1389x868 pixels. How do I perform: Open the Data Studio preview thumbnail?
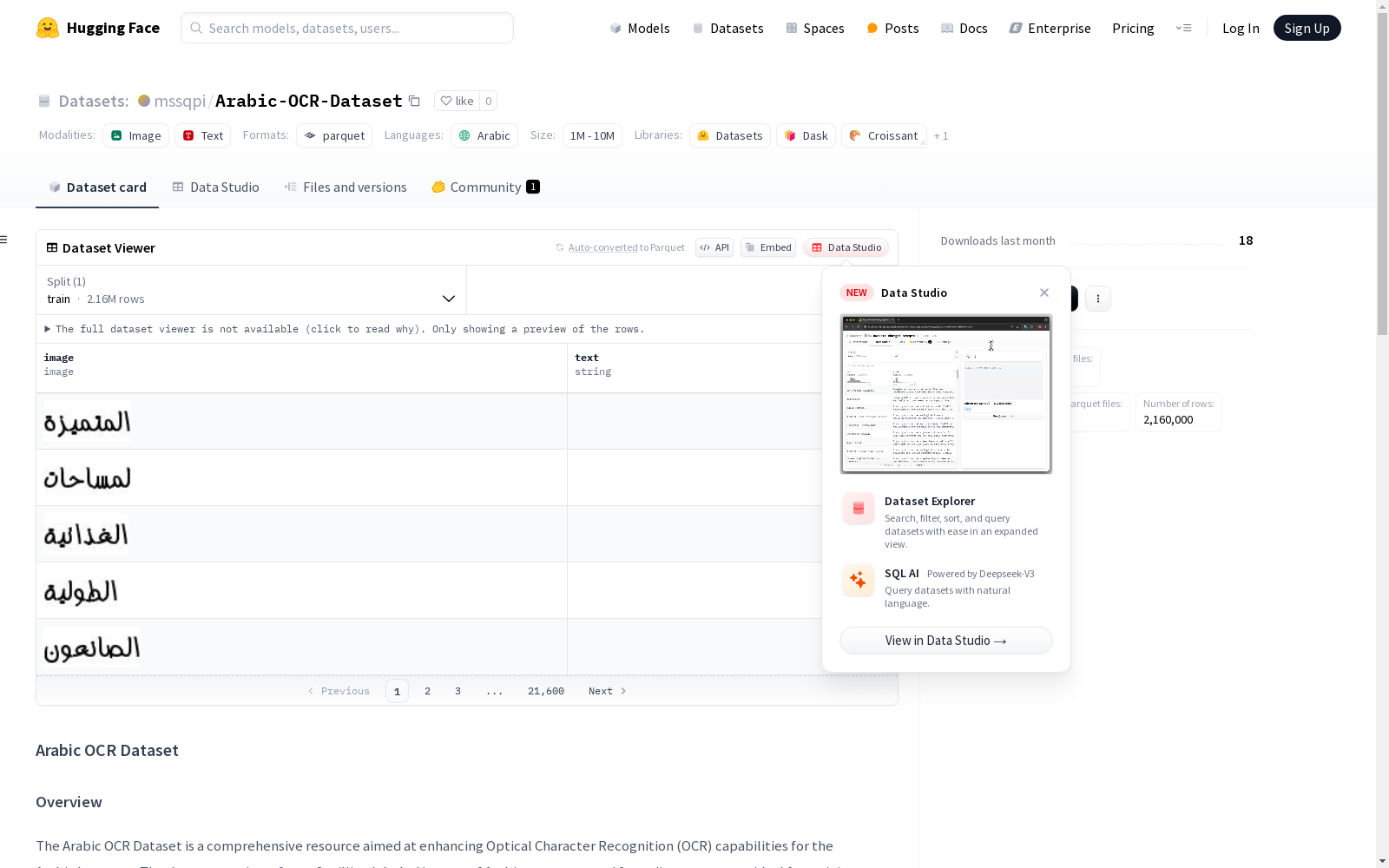pyautogui.click(x=946, y=394)
